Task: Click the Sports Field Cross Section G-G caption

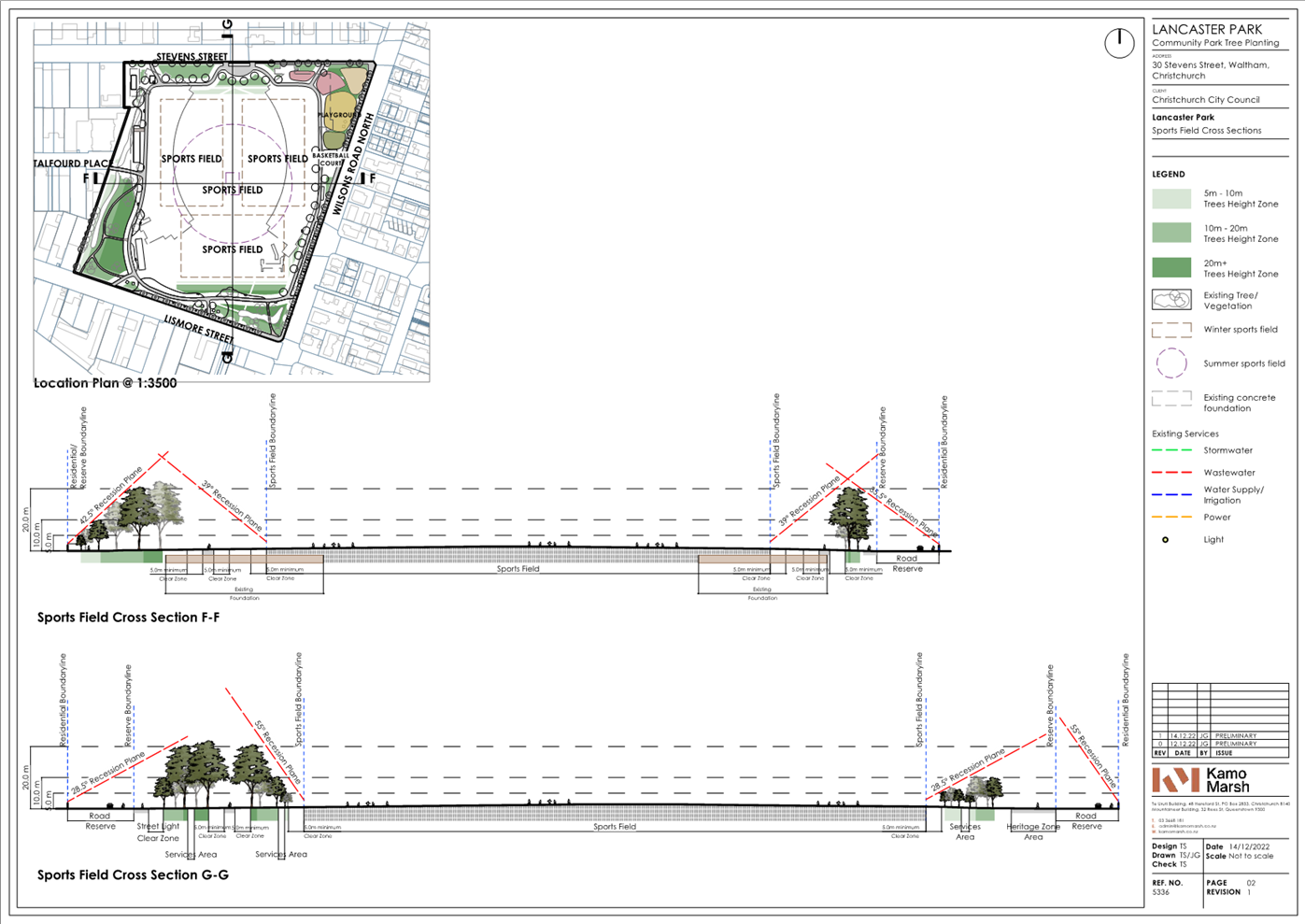Action: pyautogui.click(x=133, y=875)
